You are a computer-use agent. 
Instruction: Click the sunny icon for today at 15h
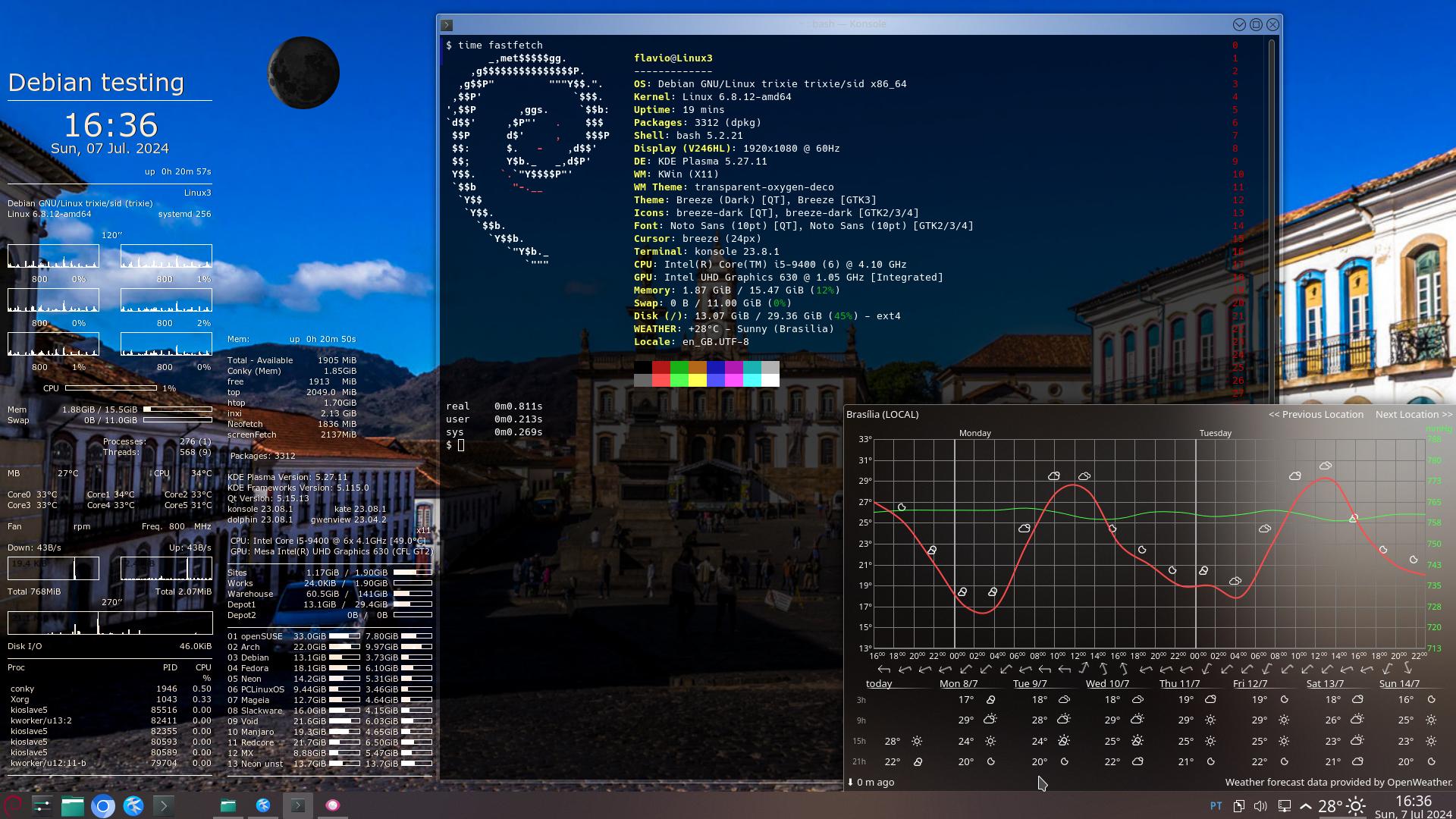click(x=917, y=741)
